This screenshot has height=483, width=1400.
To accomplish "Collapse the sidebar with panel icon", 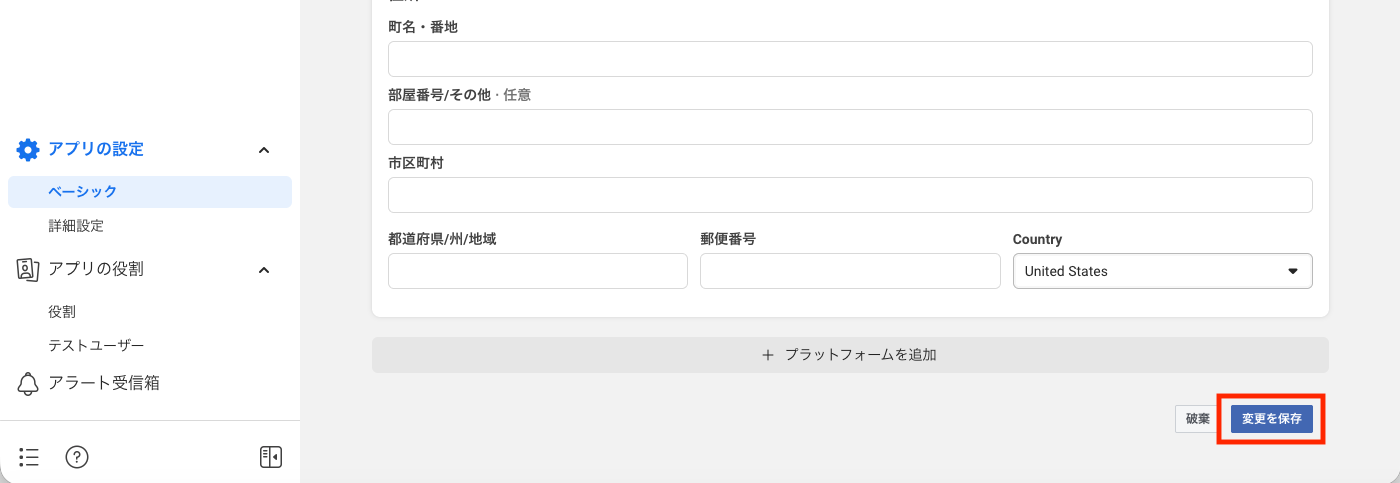I will click(270, 457).
